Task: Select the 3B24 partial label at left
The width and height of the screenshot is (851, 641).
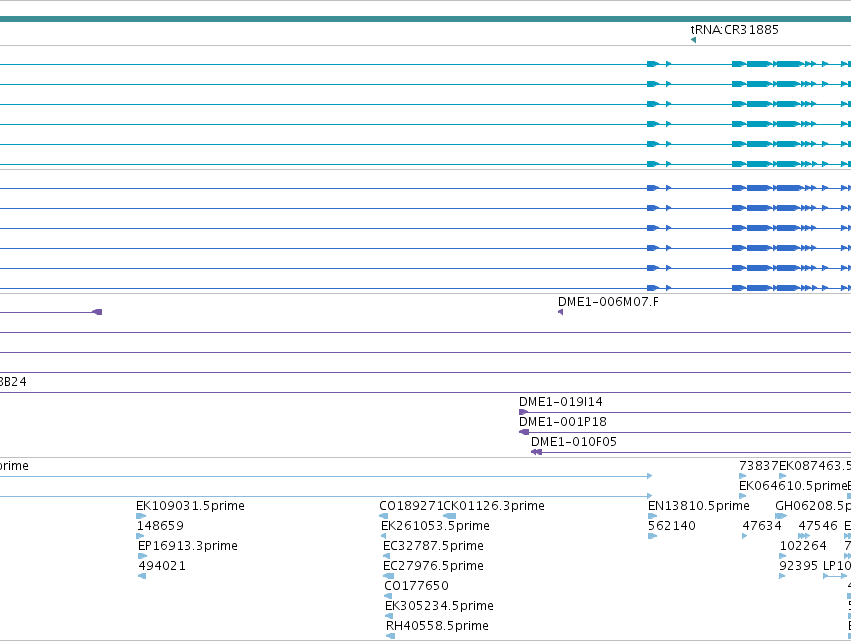Action: (13, 382)
